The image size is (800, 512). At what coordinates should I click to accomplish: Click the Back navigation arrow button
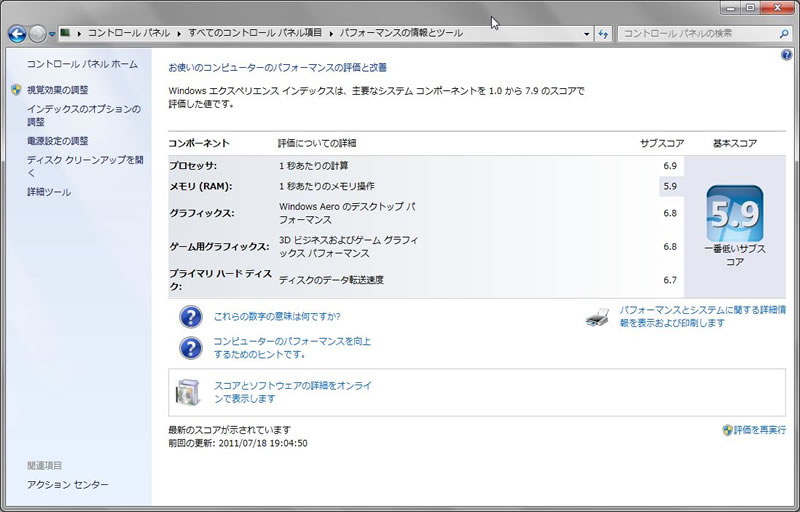(x=16, y=33)
